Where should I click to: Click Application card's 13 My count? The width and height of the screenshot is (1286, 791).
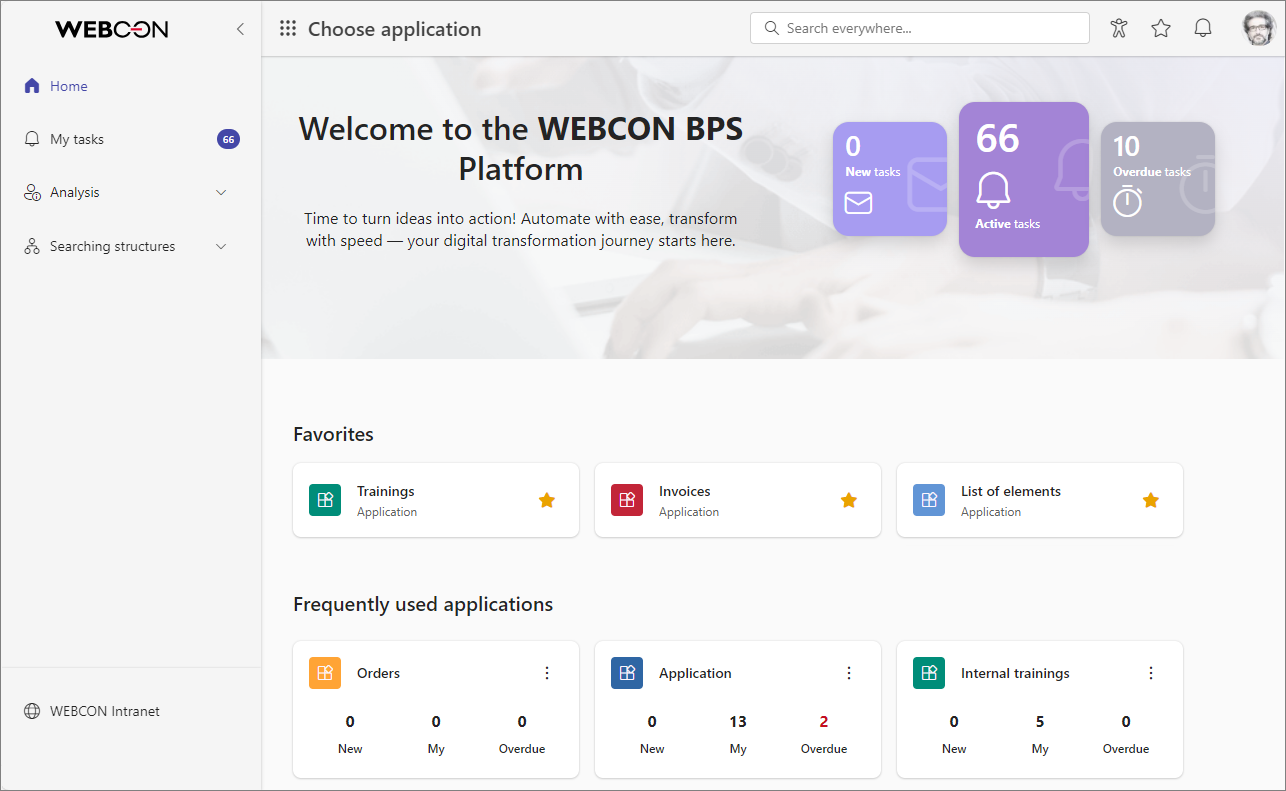coord(738,722)
